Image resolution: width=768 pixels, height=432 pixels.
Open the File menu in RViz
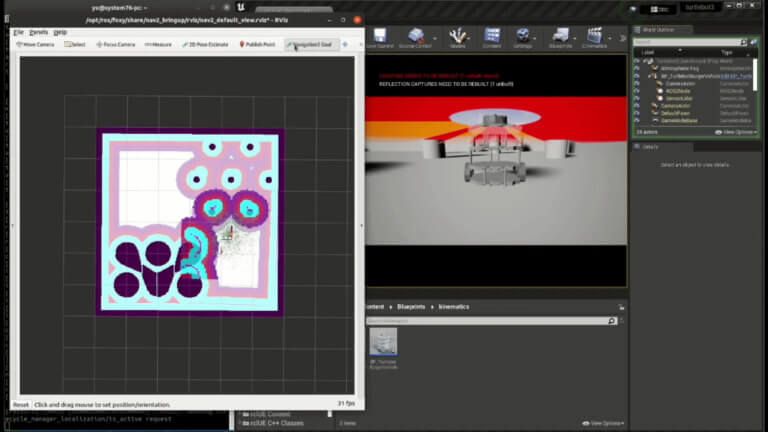click(x=18, y=32)
